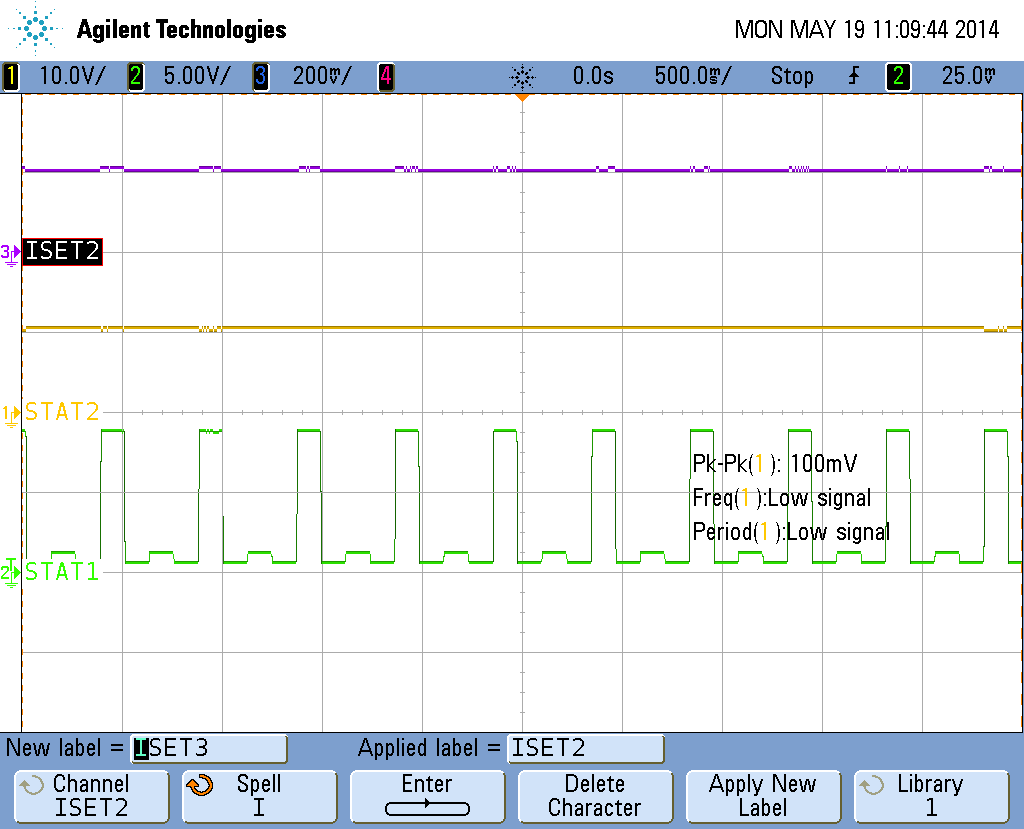1024x829 pixels.
Task: Select the channel 1 indicator in status bar
Action: (10, 76)
